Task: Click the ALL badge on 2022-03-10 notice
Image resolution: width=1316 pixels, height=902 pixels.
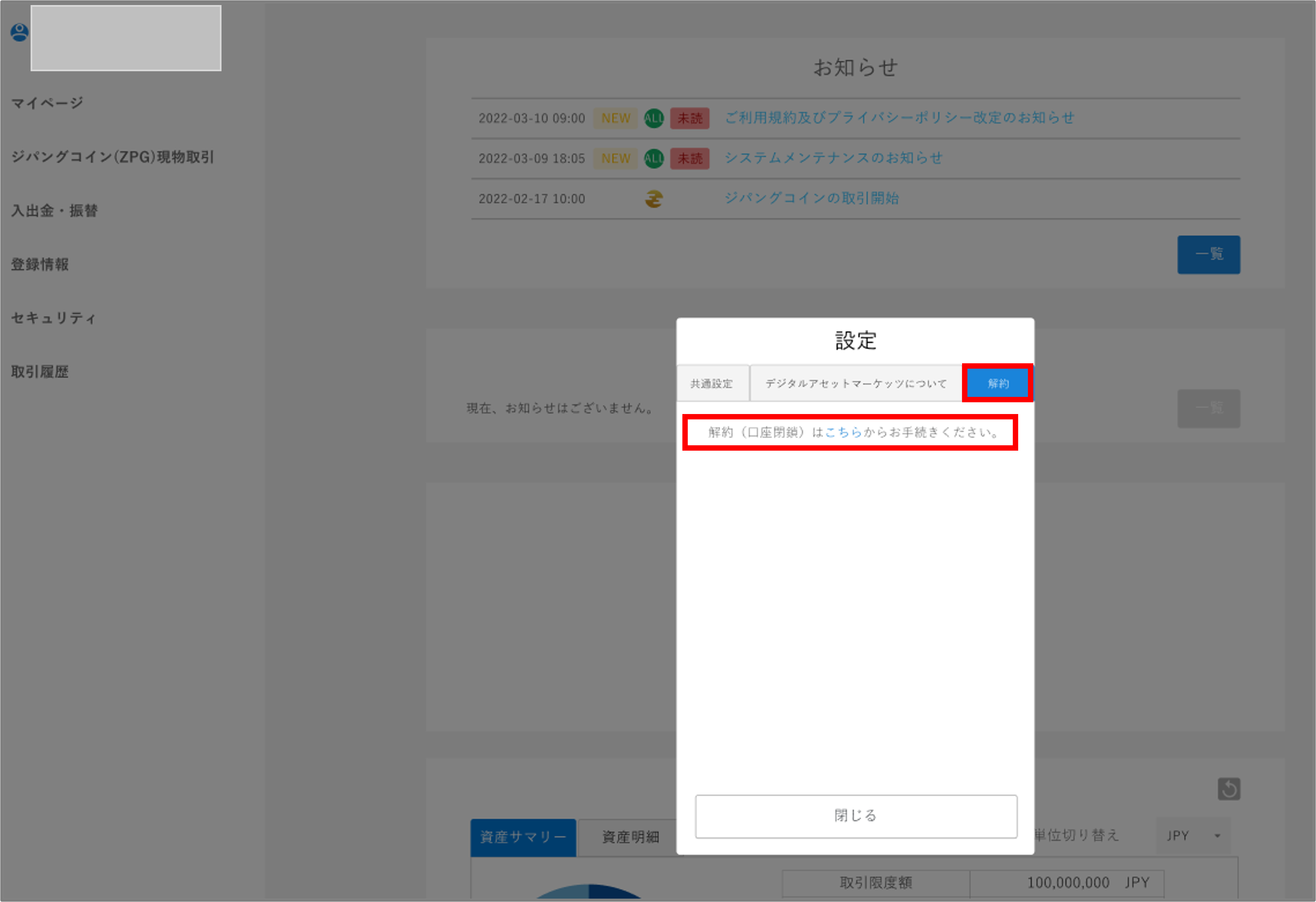Action: click(653, 118)
